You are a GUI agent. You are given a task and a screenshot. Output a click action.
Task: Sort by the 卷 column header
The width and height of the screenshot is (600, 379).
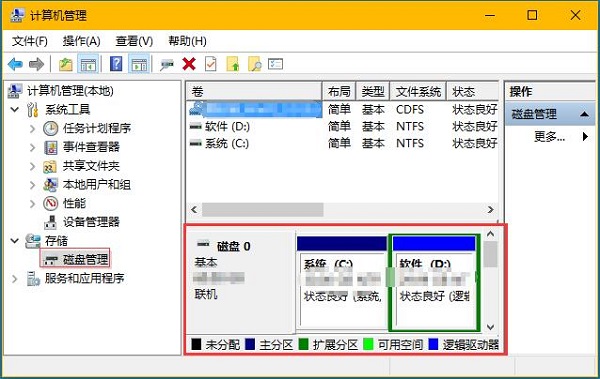coord(254,91)
